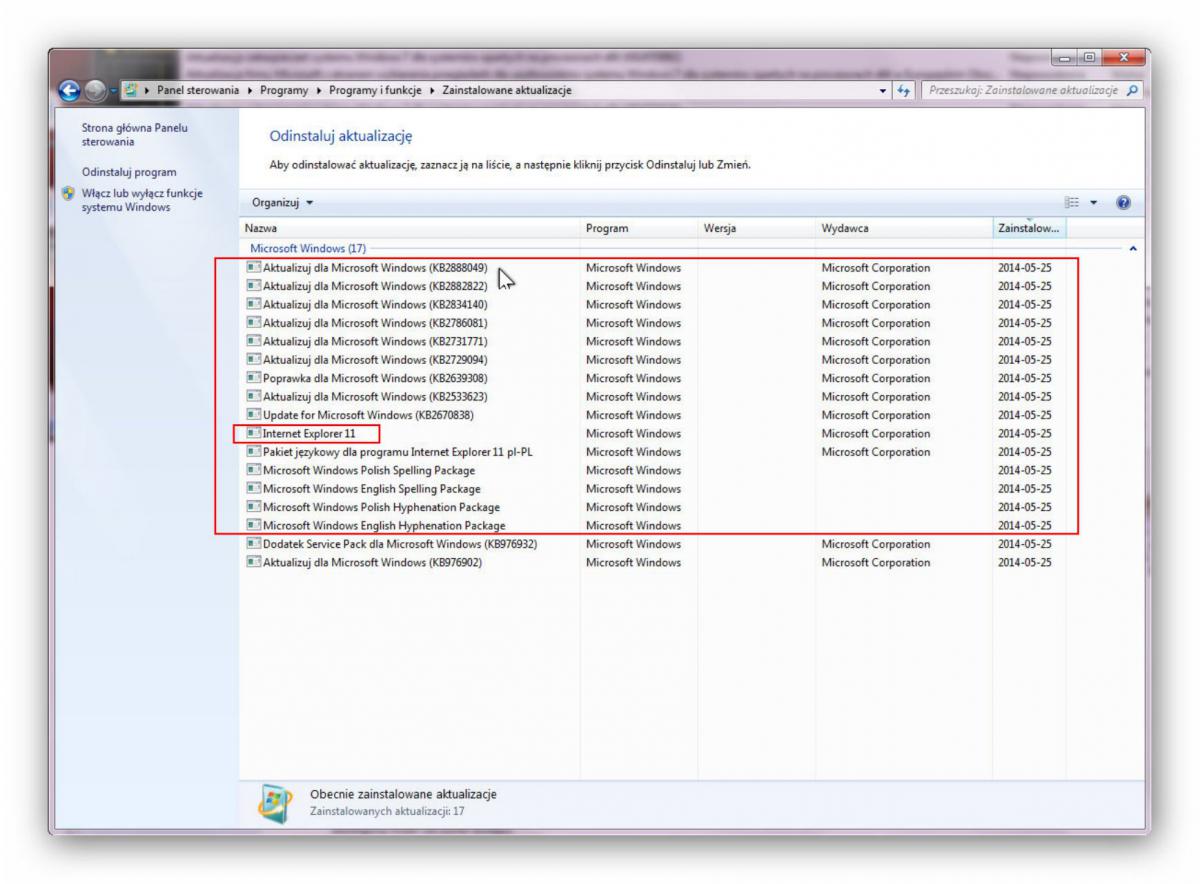The height and width of the screenshot is (884, 1200).
Task: Click the icon of the KB2786081 update
Action: click(253, 323)
